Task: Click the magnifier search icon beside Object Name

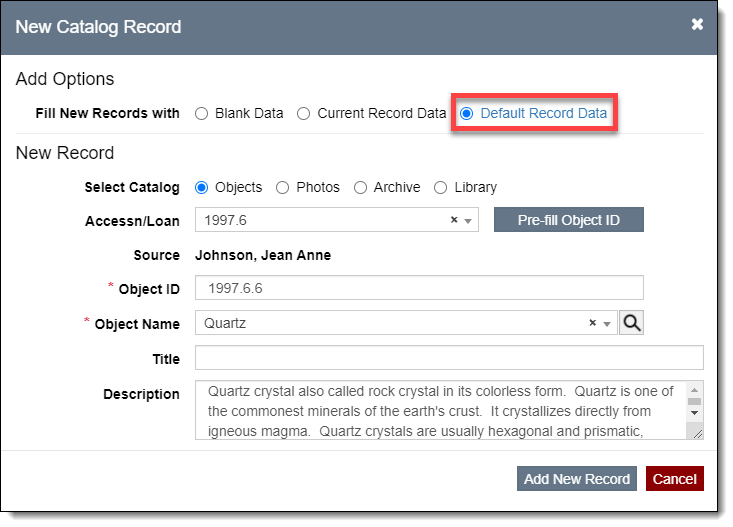Action: pyautogui.click(x=631, y=323)
